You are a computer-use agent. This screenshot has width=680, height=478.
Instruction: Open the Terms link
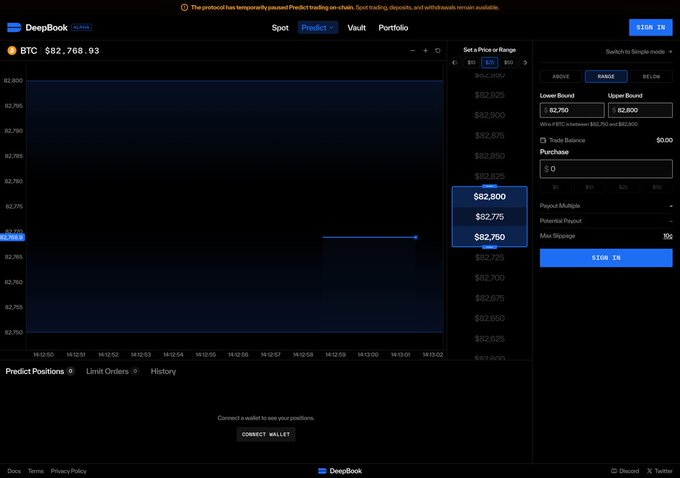tap(36, 471)
